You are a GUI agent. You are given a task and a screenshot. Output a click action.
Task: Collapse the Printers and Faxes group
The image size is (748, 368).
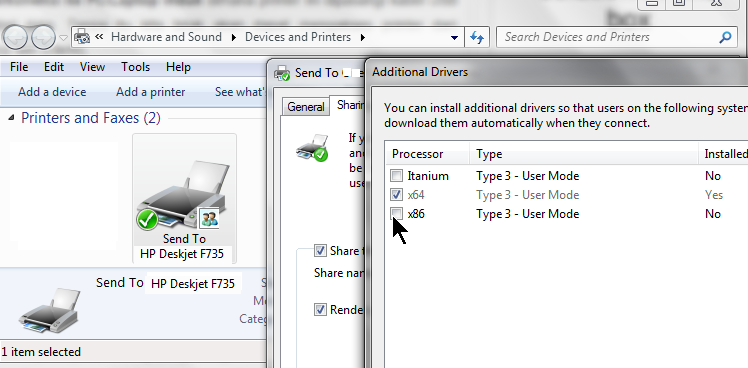(x=11, y=118)
